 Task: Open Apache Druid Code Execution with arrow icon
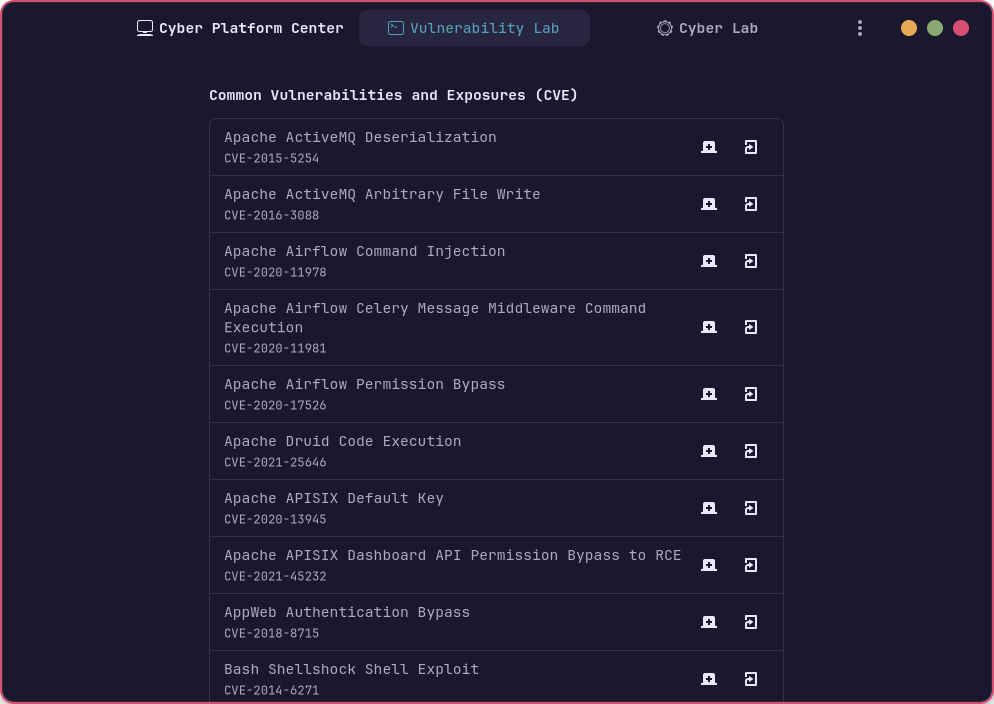[x=751, y=451]
